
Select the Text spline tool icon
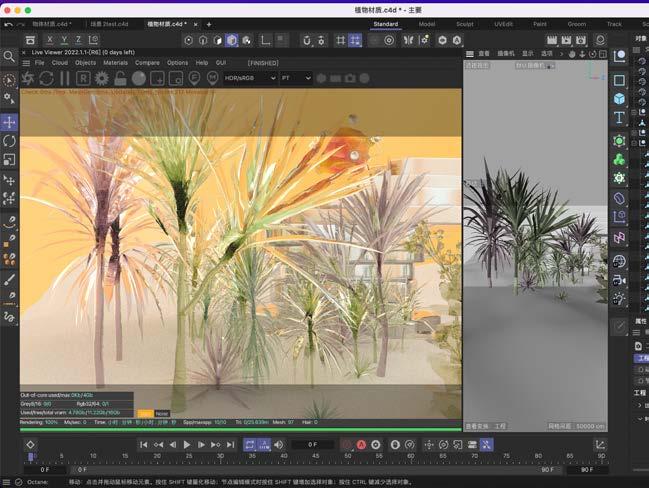619,118
